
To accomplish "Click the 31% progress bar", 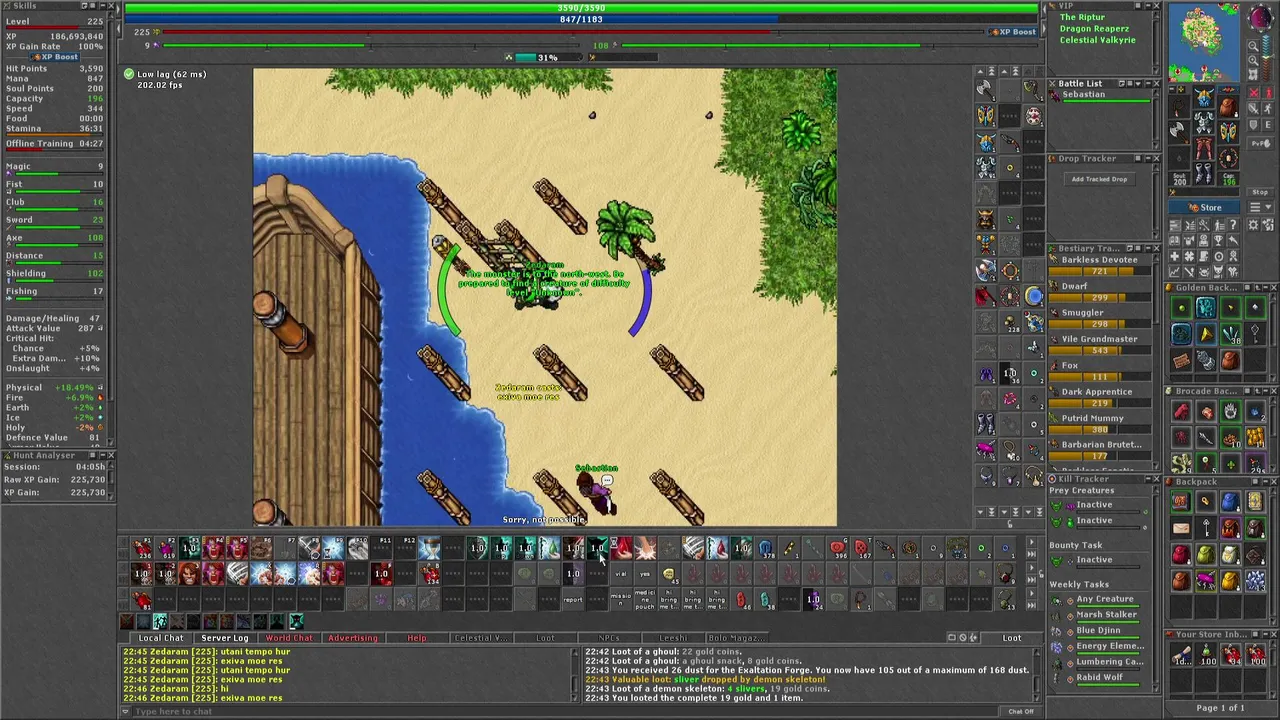I will pos(547,58).
